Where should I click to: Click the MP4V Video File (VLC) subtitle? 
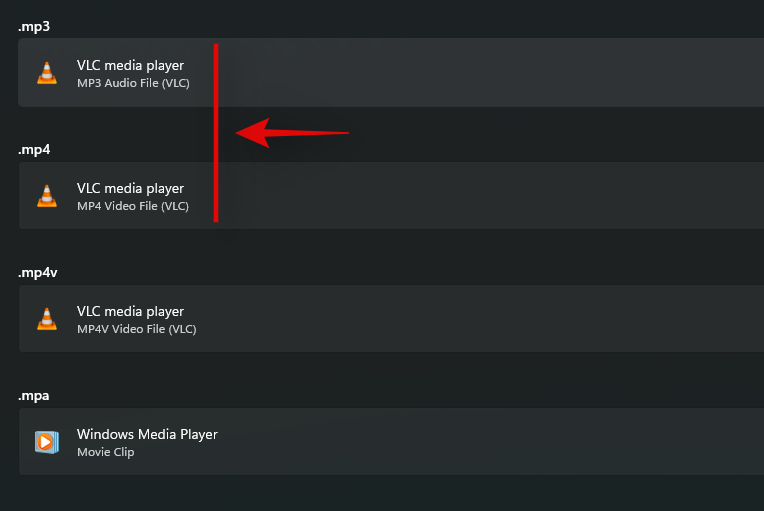coord(136,329)
